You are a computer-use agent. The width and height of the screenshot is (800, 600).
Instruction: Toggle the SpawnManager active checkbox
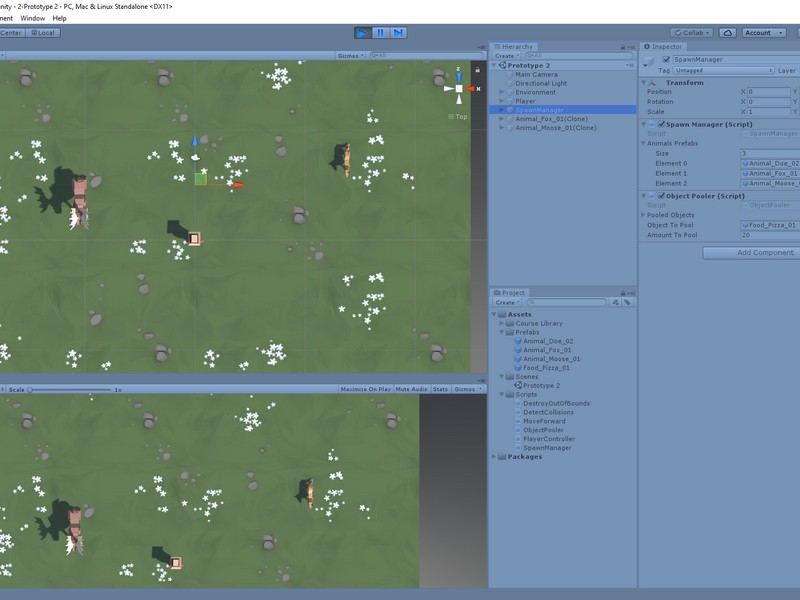pos(666,60)
